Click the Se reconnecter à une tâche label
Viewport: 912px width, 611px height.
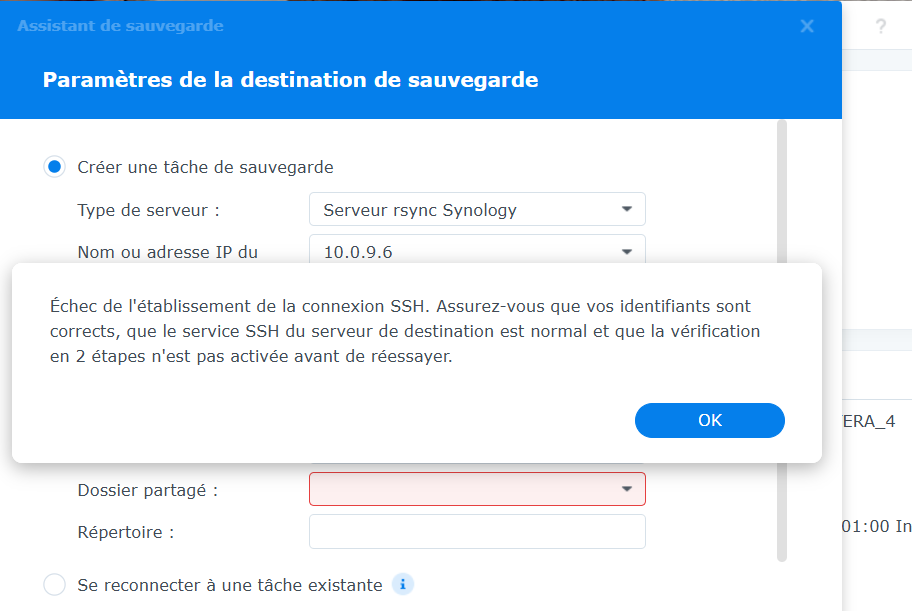[229, 585]
